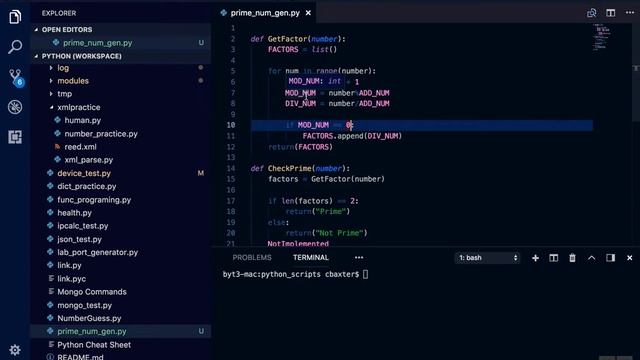Image resolution: width=640 pixels, height=360 pixels.
Task: Expand the log folder
Action: pyautogui.click(x=63, y=68)
